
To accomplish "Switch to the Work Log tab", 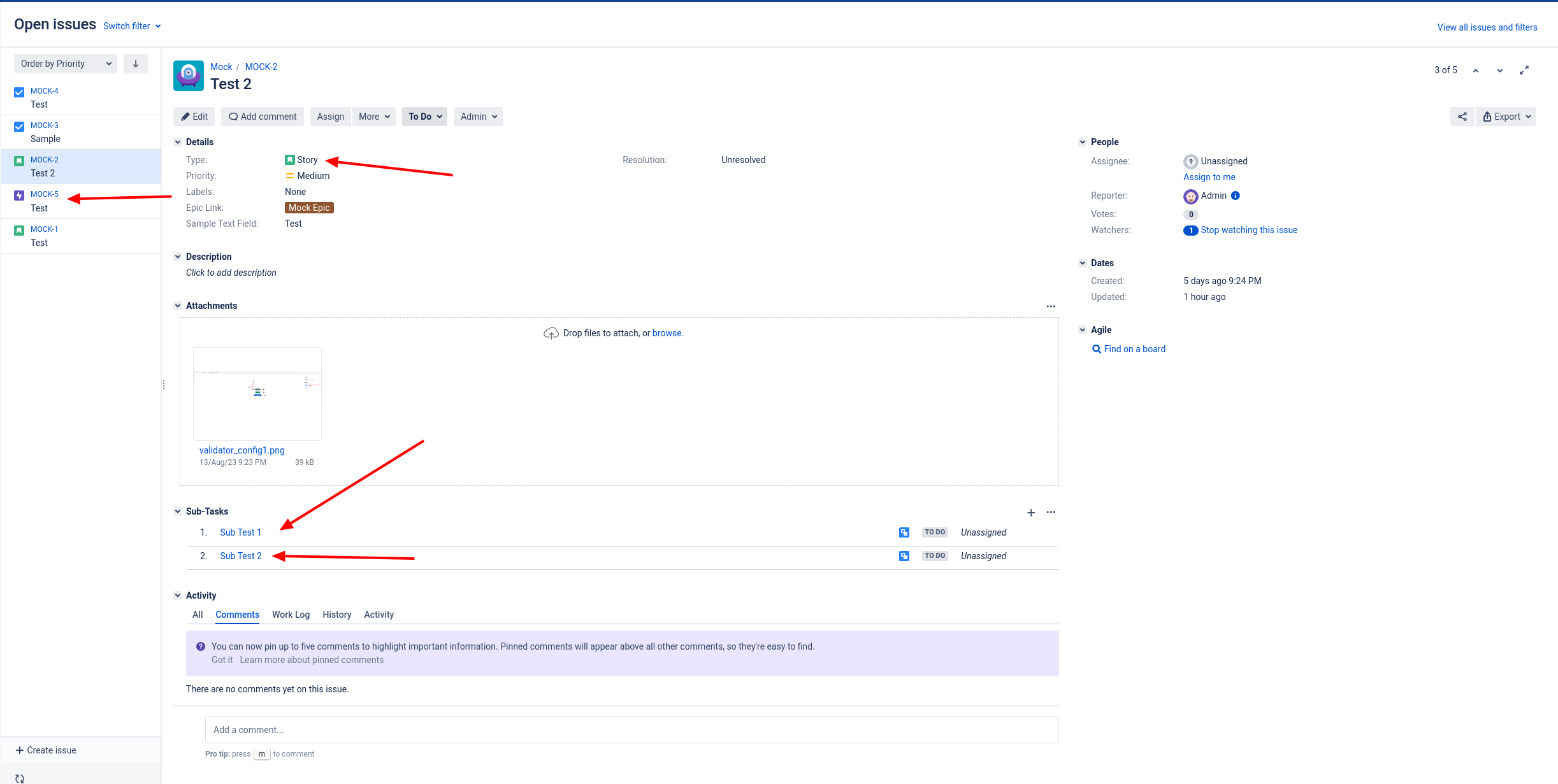I will 291,615.
